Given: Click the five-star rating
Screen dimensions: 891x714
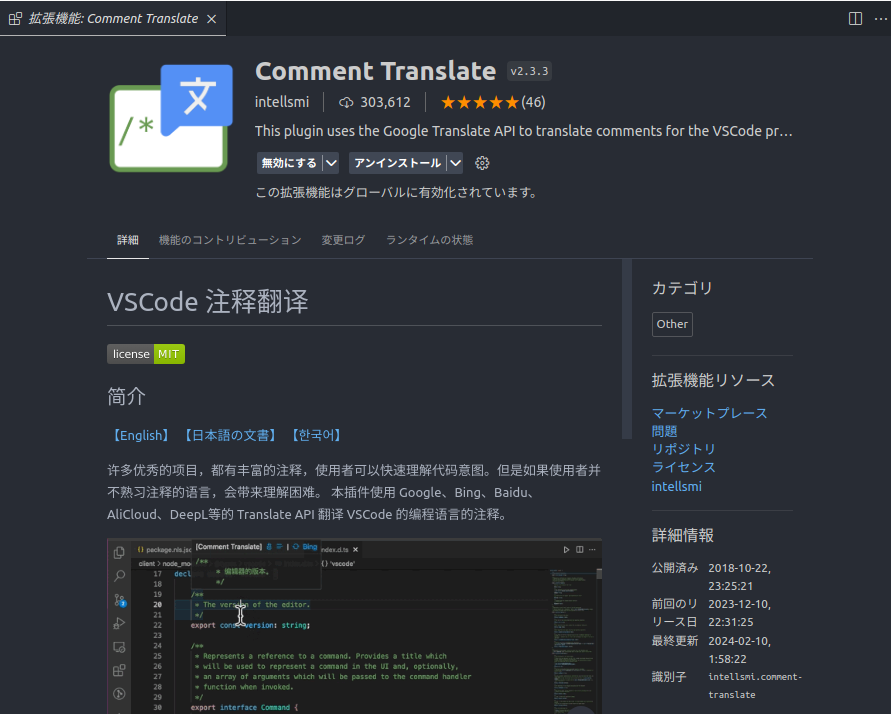Looking at the screenshot, I should pyautogui.click(x=480, y=102).
